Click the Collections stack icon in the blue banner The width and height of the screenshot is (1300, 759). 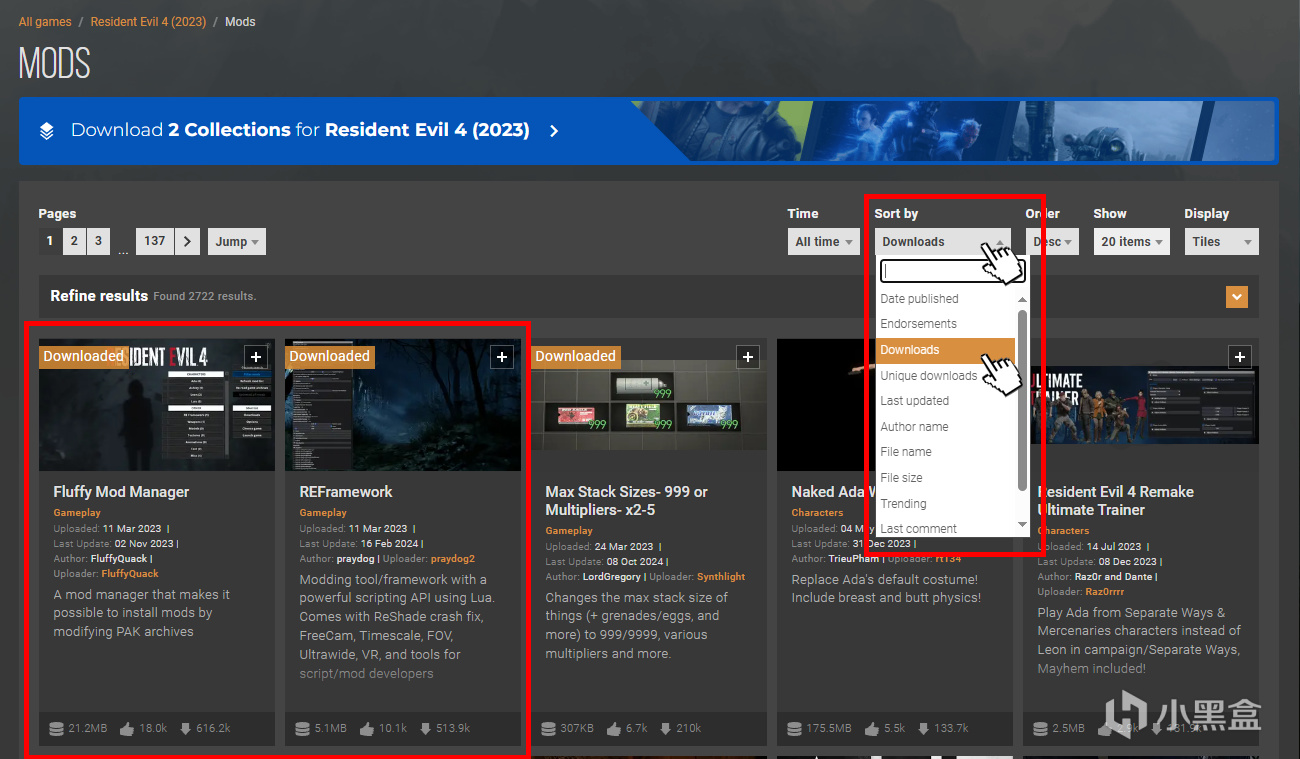click(x=47, y=131)
